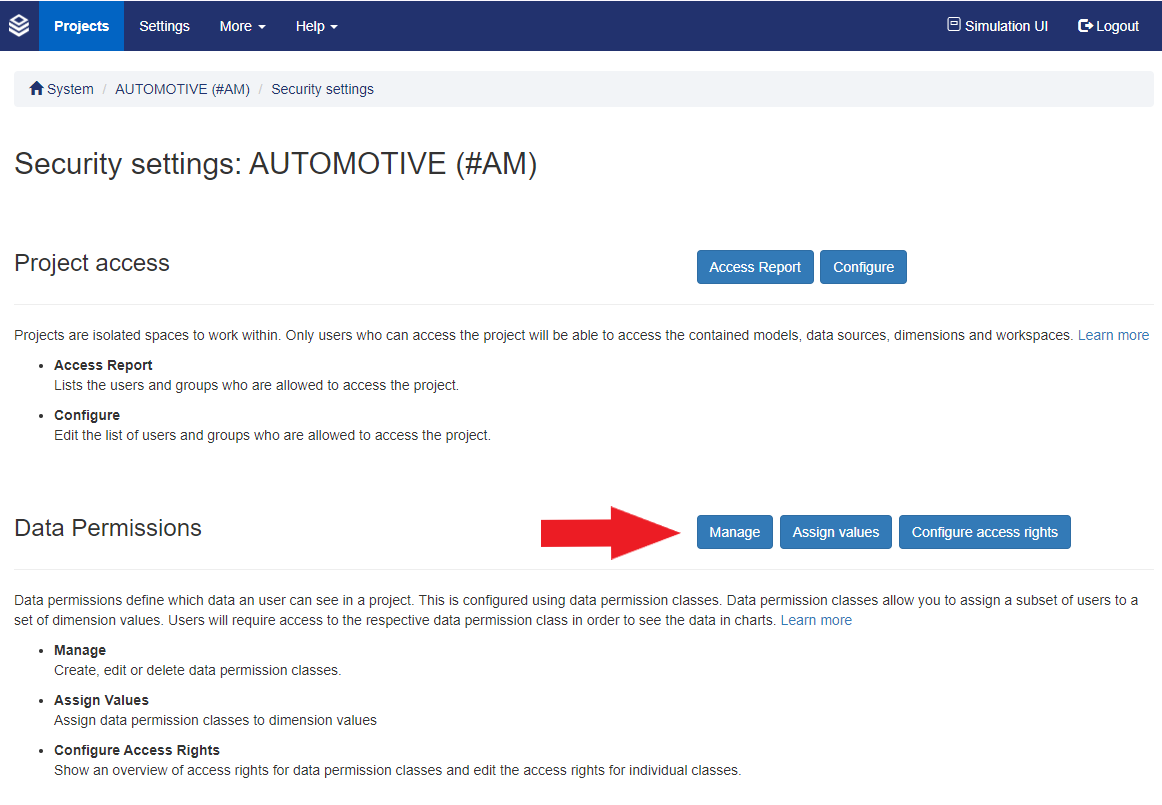
Task: Expand the Help dropdown menu
Action: (316, 26)
